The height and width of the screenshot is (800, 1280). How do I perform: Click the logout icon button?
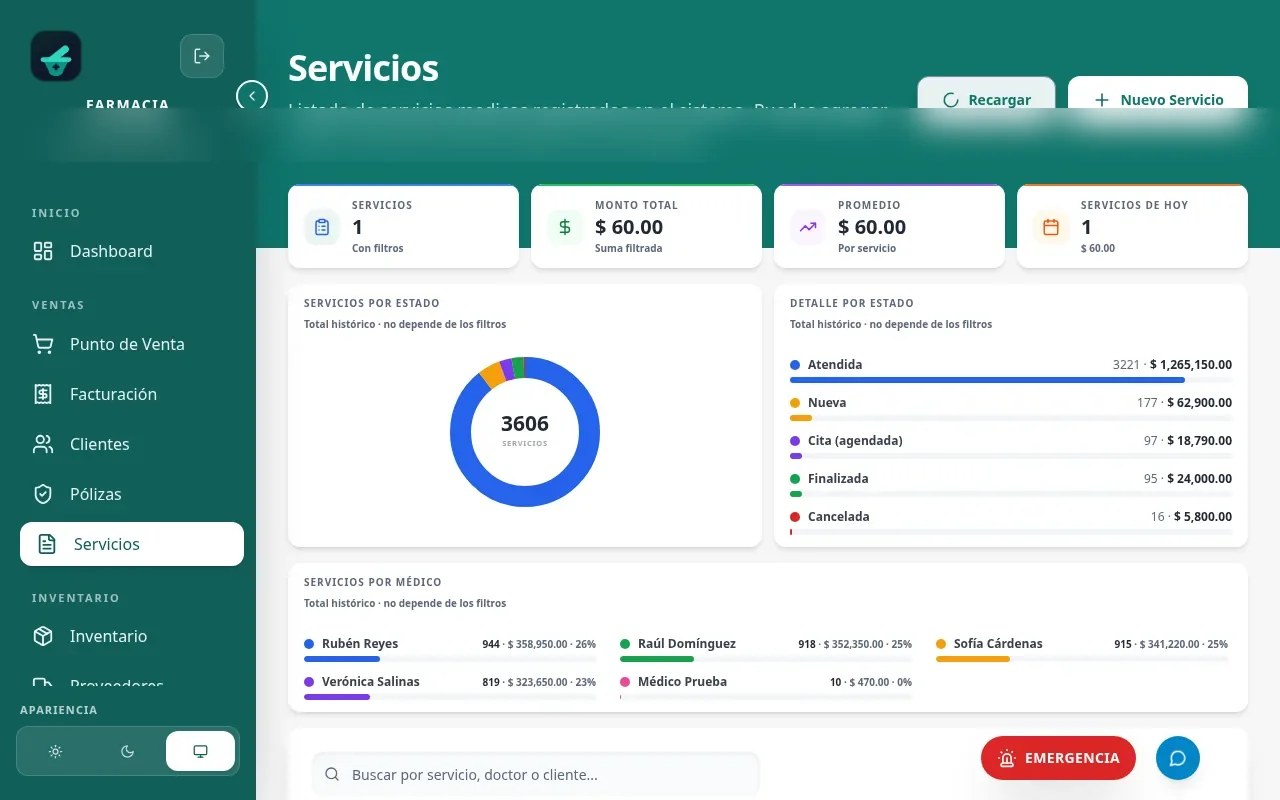[202, 56]
